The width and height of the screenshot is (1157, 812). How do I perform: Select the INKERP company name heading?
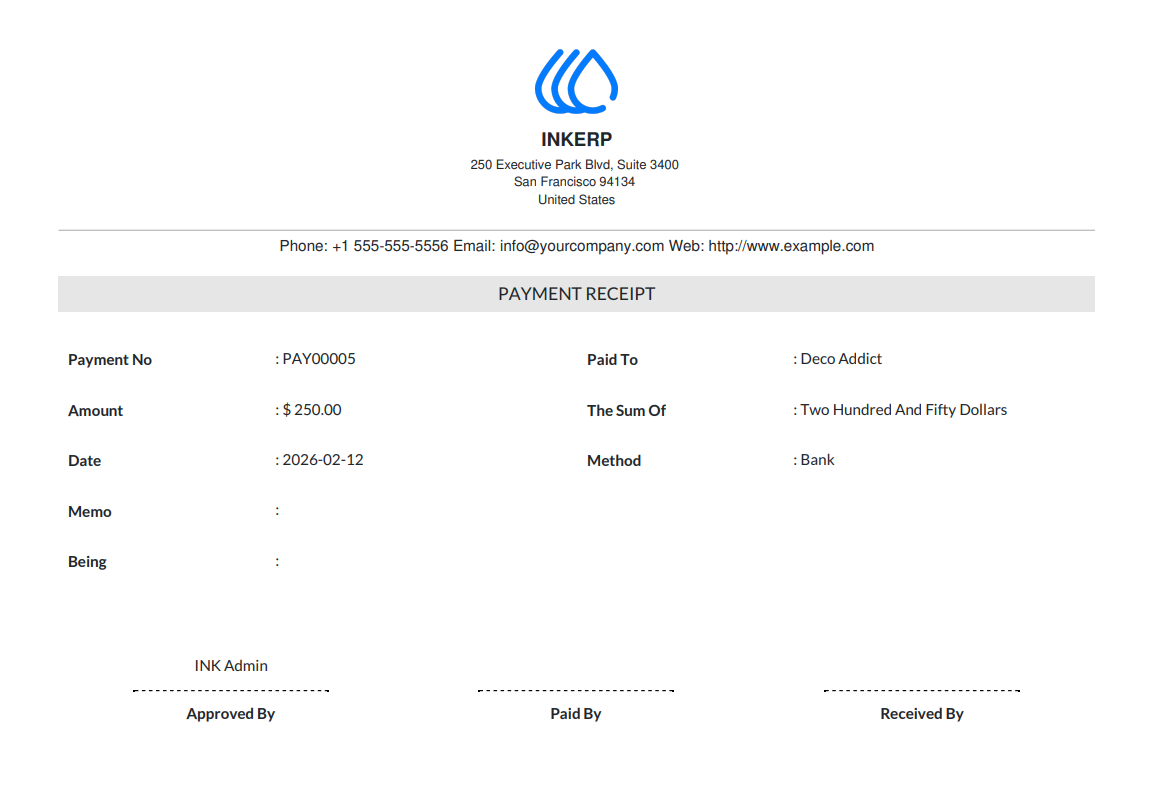(576, 140)
